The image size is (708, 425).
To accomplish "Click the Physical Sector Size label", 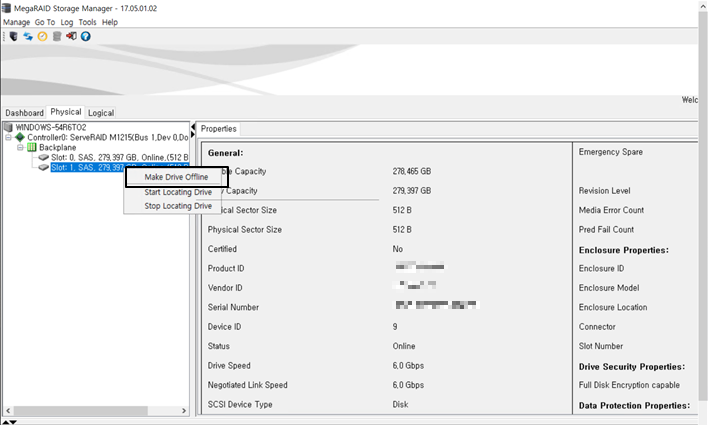I will (x=245, y=229).
